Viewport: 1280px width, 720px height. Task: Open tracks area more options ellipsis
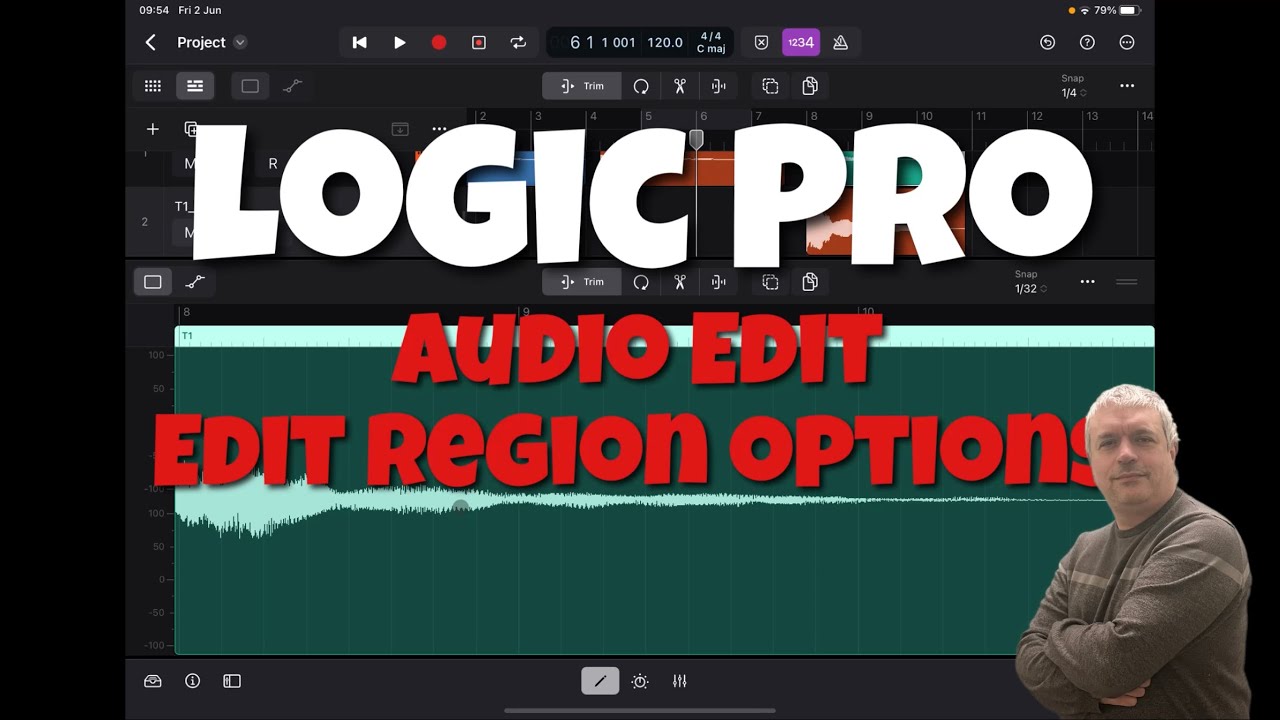coord(1127,86)
